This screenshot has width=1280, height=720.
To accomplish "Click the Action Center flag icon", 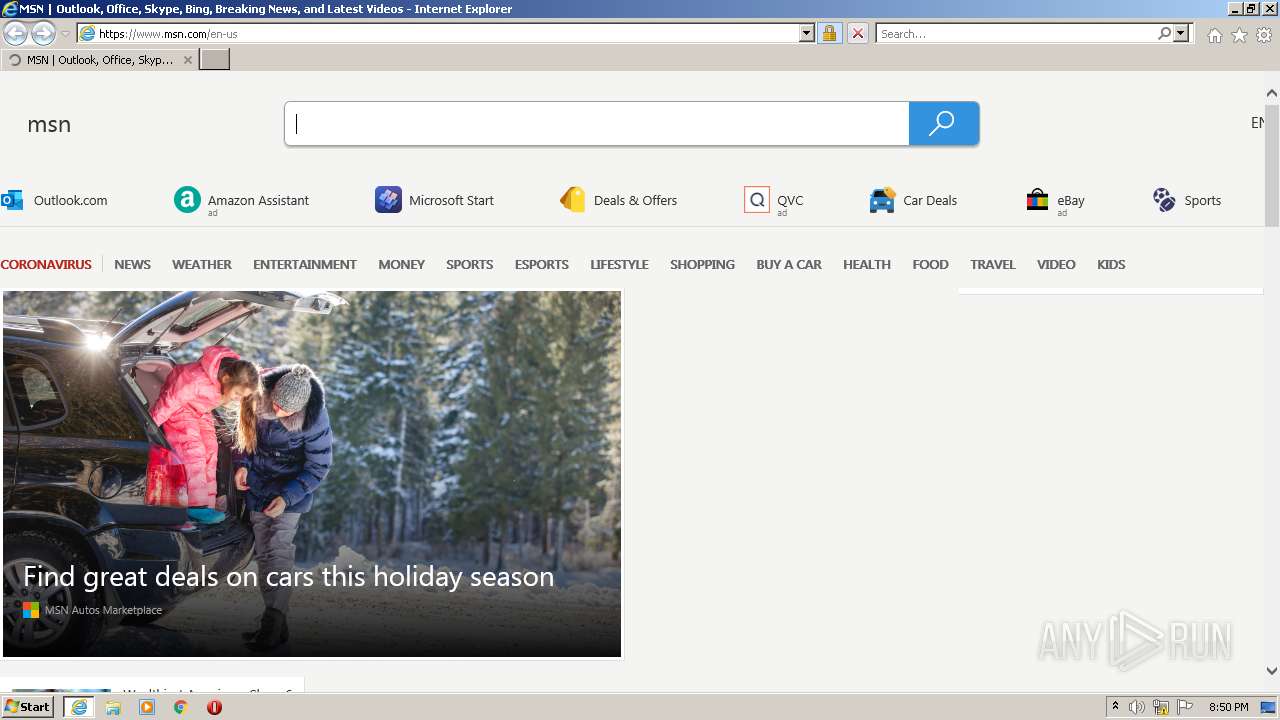I will tap(1185, 707).
